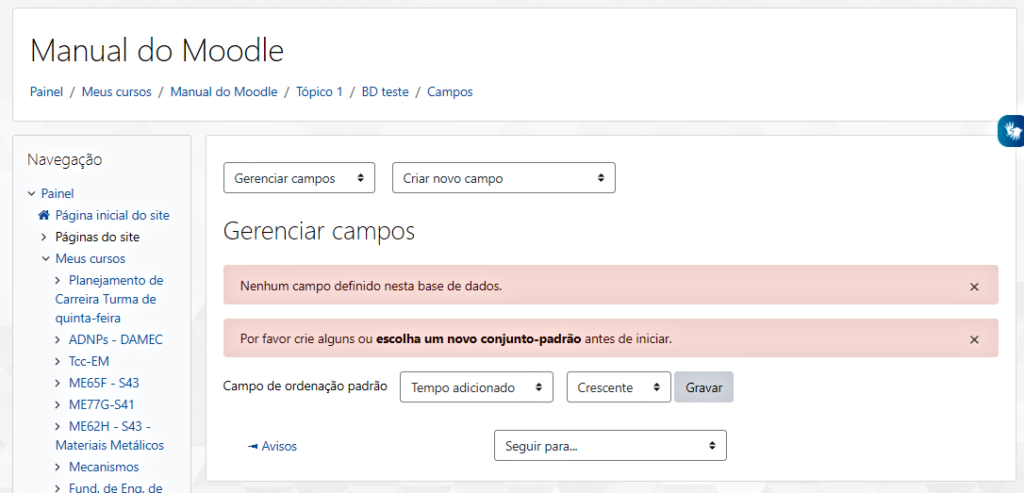Open Painel in the navigation tree

(x=57, y=193)
